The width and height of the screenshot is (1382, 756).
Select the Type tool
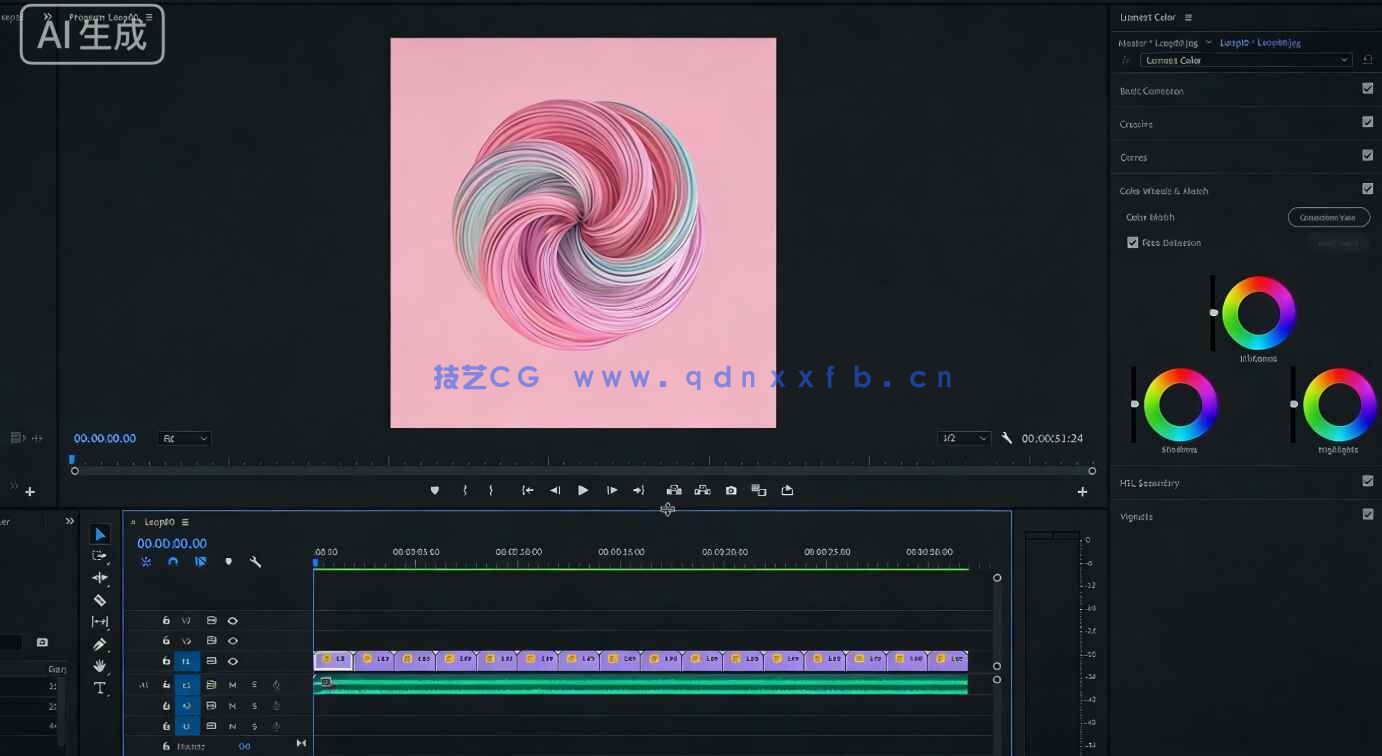click(100, 687)
